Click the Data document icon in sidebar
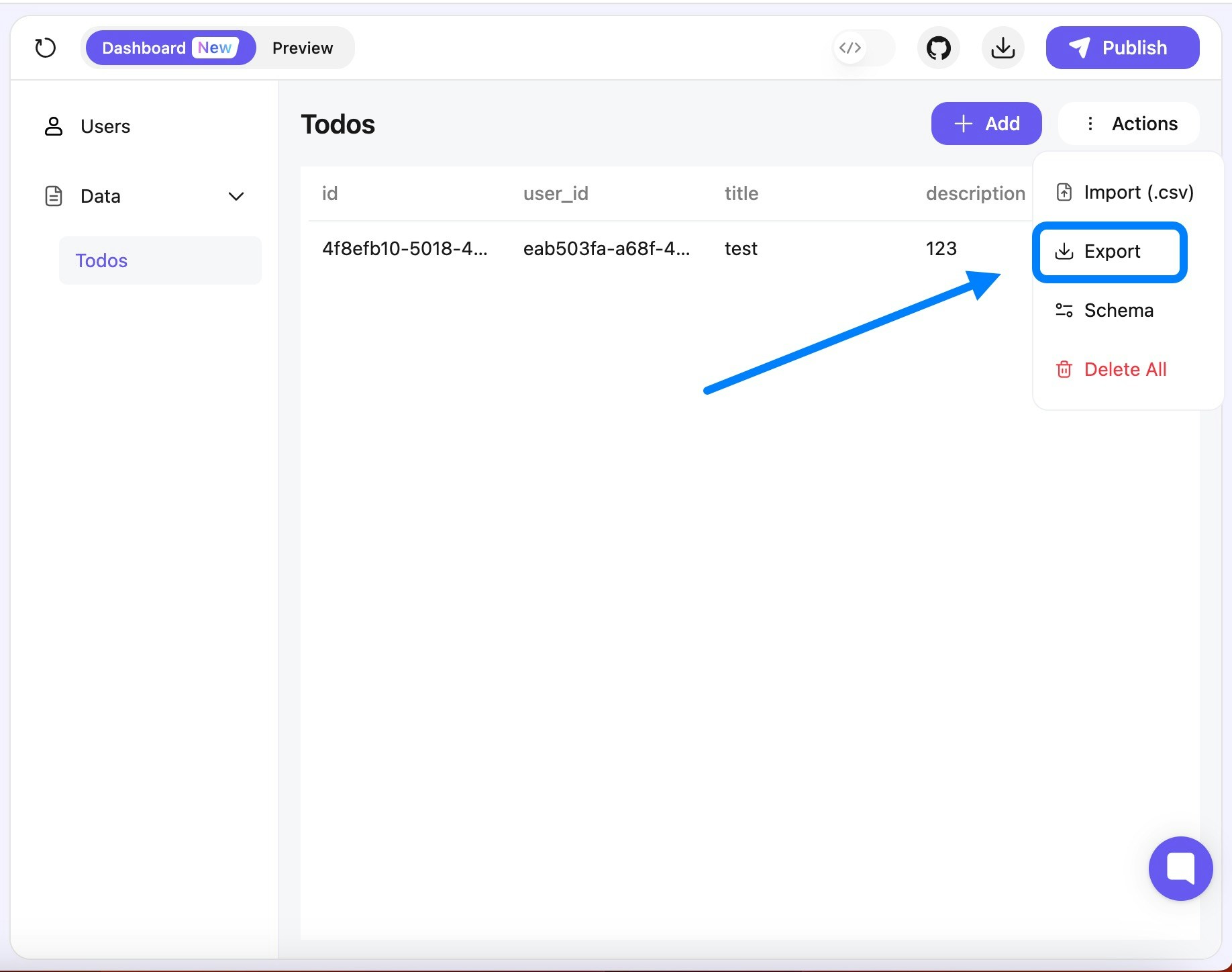The height and width of the screenshot is (972, 1232). click(x=54, y=196)
